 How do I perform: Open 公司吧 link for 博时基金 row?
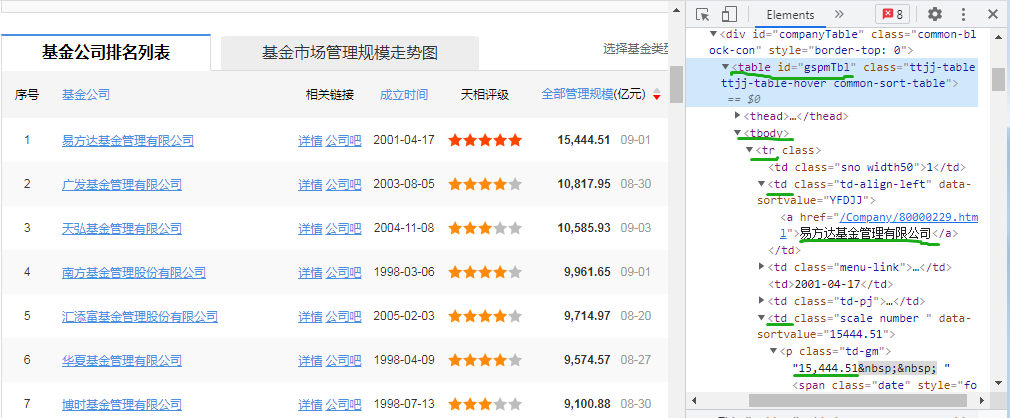coord(343,405)
